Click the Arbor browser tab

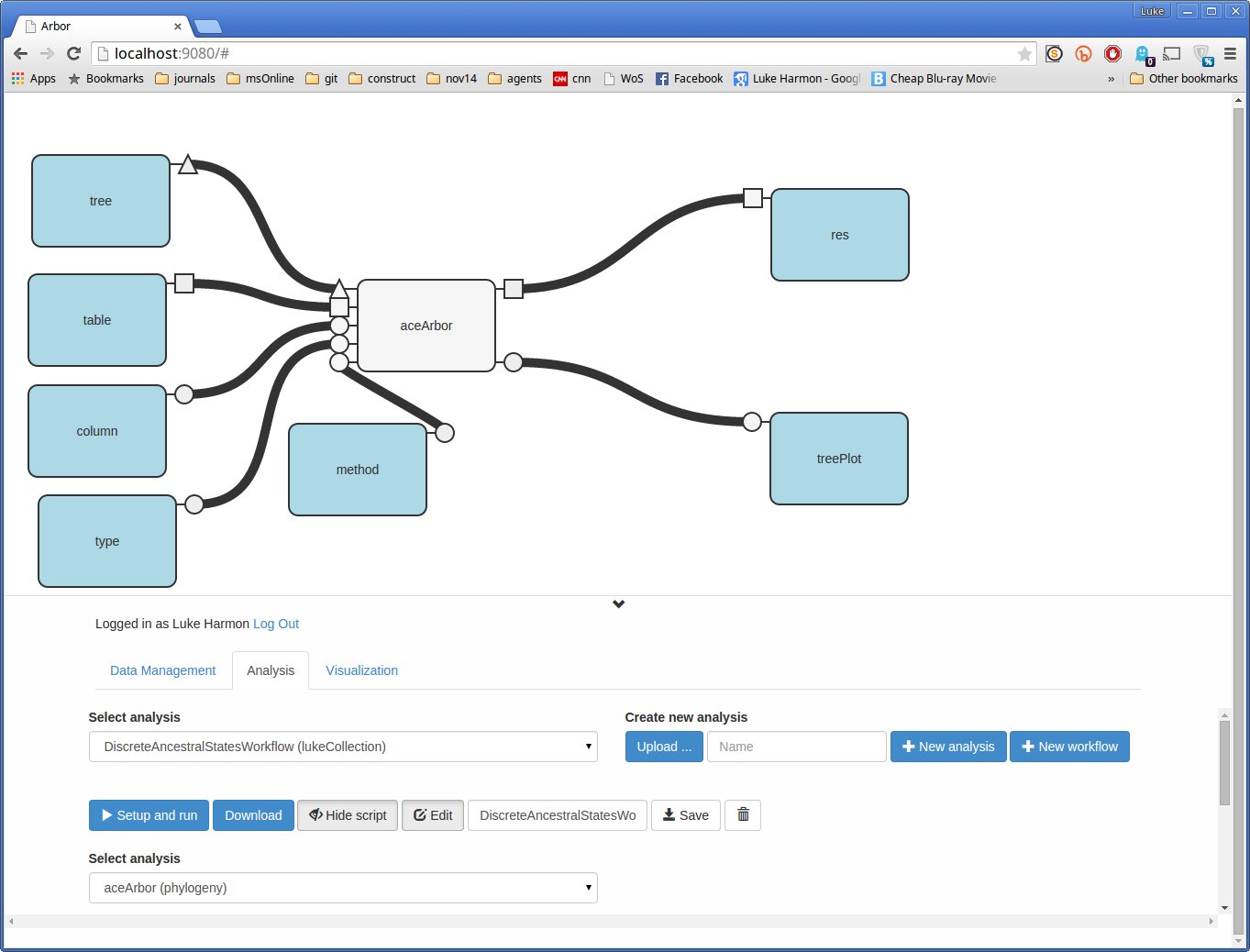pyautogui.click(x=101, y=27)
